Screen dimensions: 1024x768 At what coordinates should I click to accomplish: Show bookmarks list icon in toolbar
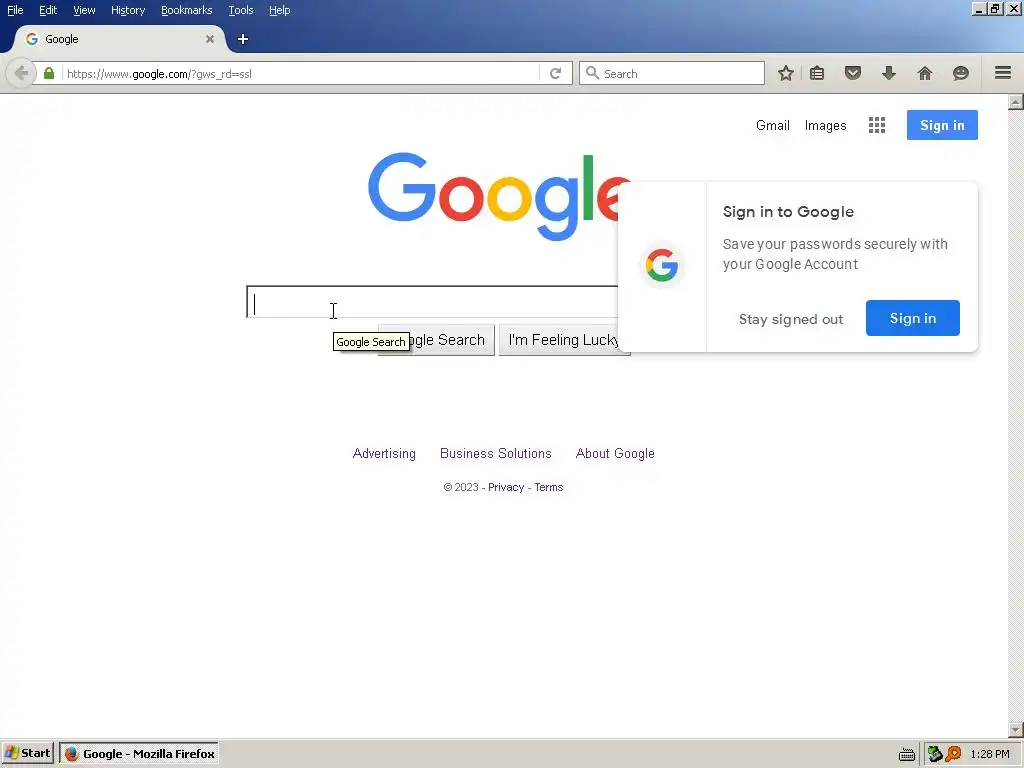click(817, 73)
